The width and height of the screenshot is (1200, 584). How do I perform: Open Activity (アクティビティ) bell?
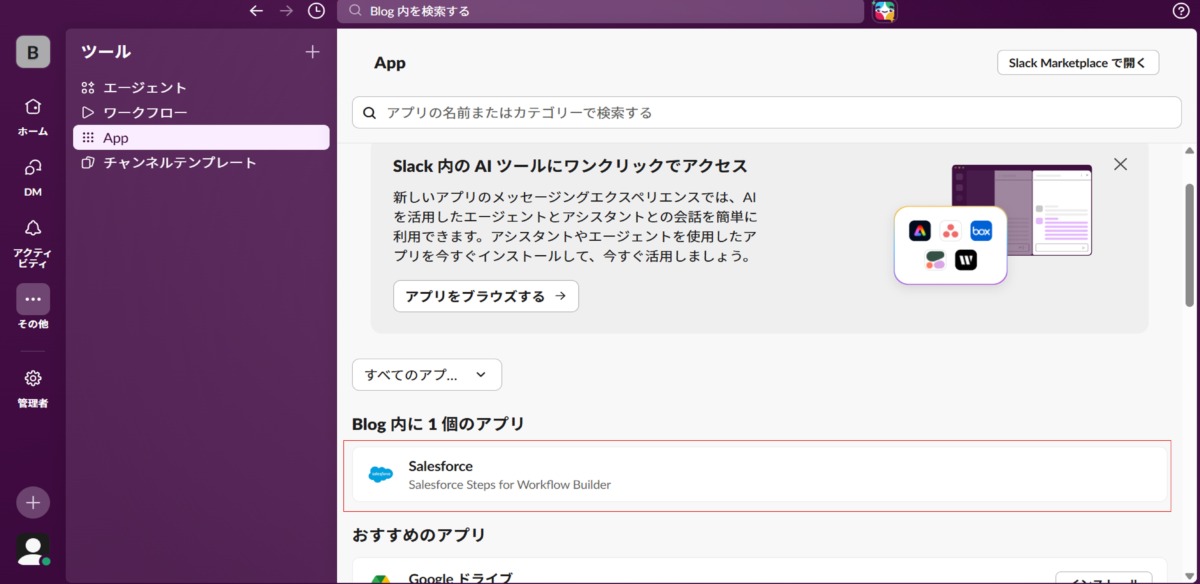coord(33,243)
